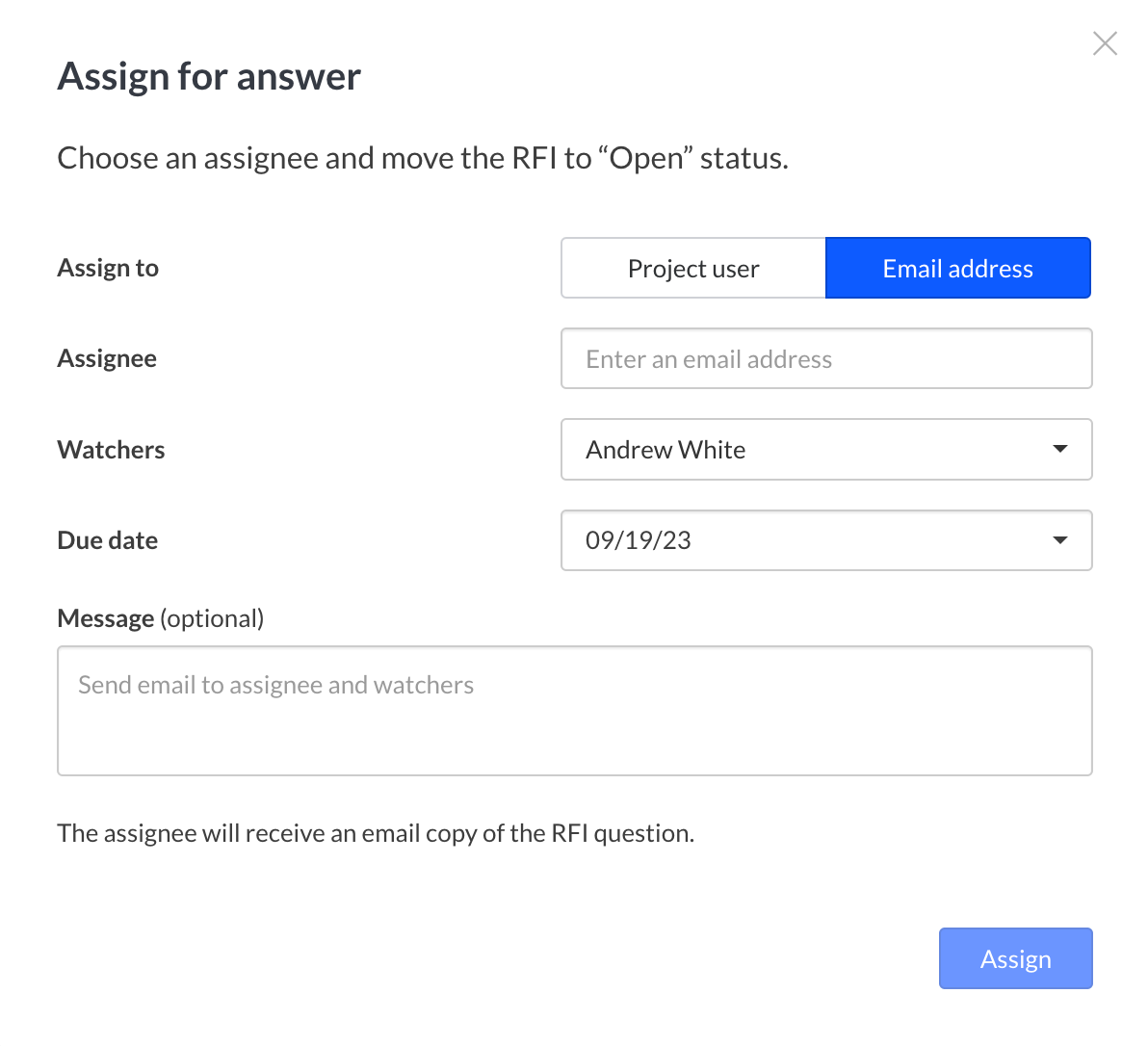1148x1046 pixels.
Task: Close the Assign for answer dialog
Action: tap(1105, 43)
